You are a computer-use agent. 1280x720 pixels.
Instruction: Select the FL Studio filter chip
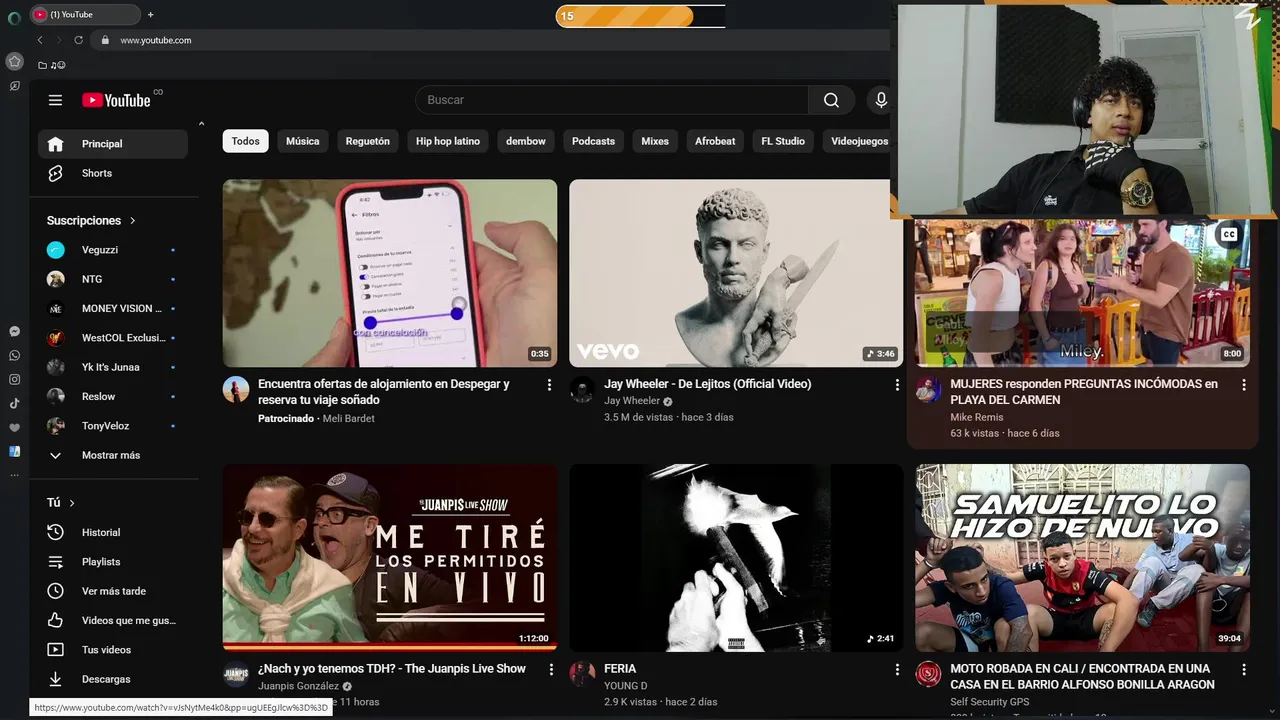[x=783, y=141]
